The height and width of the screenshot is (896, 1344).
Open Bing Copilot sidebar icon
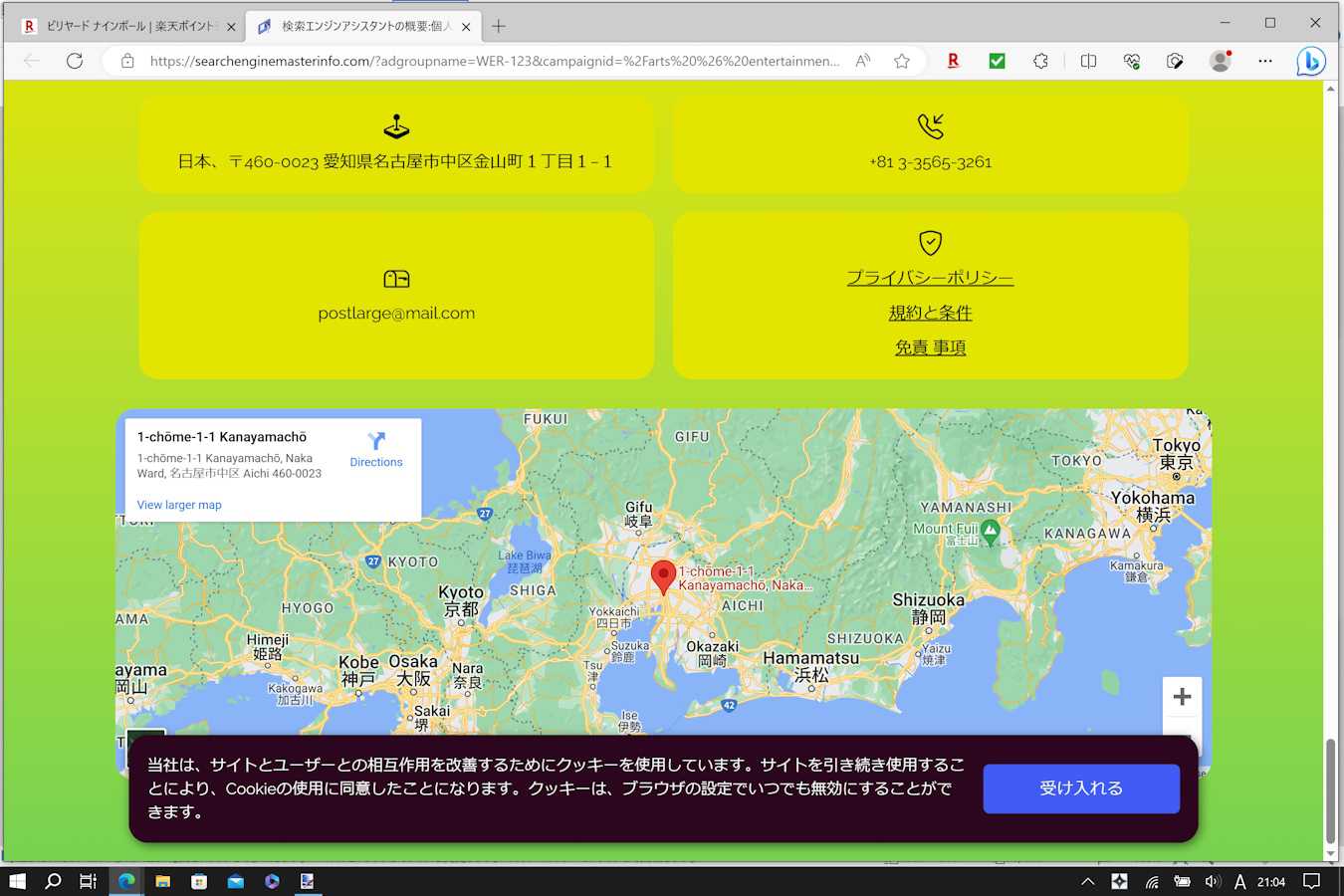pos(1310,62)
